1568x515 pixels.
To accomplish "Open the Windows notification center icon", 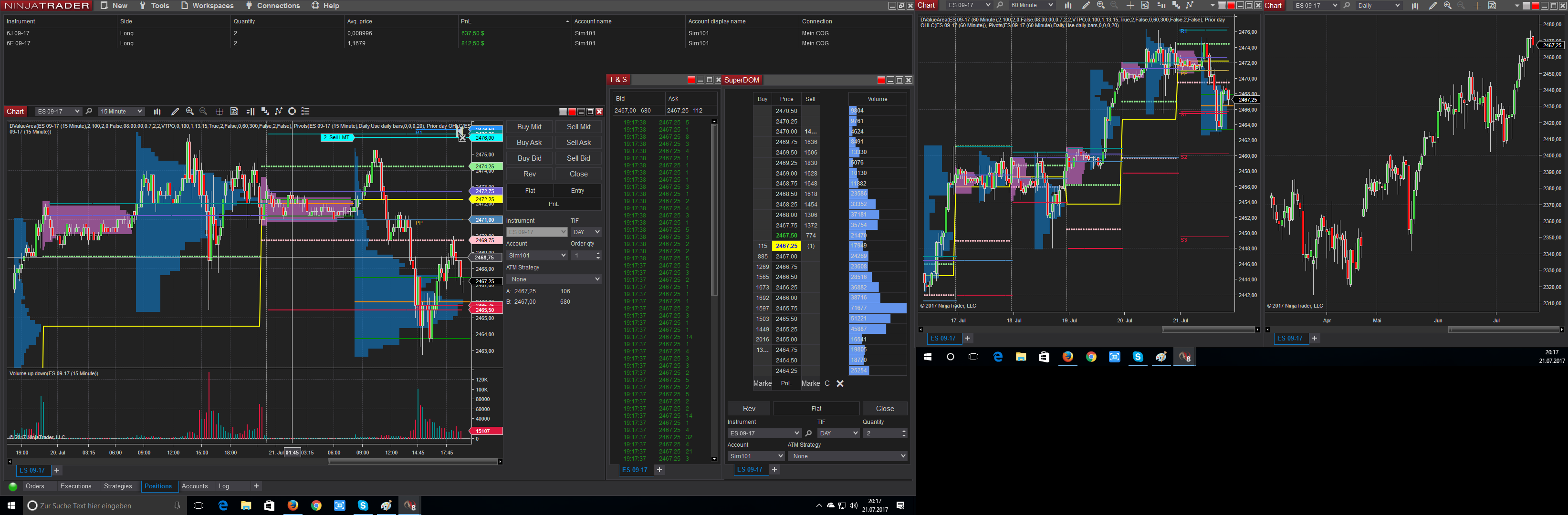I will point(901,506).
